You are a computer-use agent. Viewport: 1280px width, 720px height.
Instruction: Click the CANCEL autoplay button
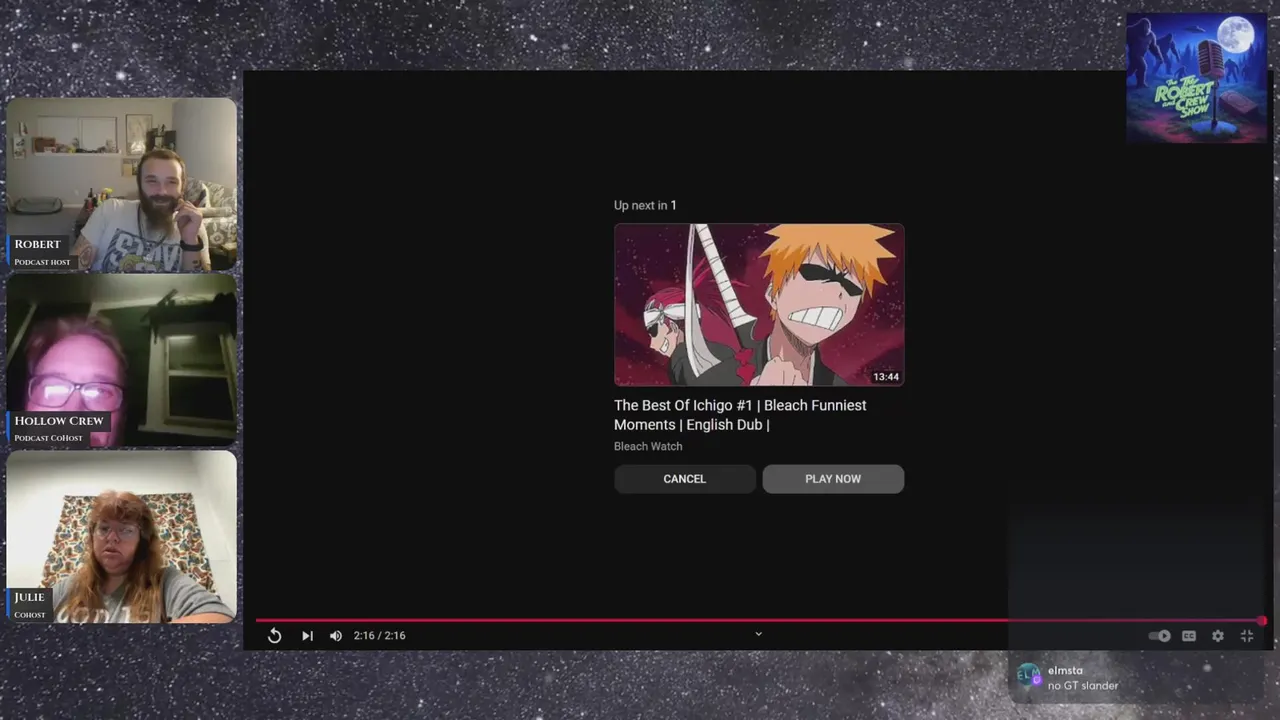coord(685,479)
